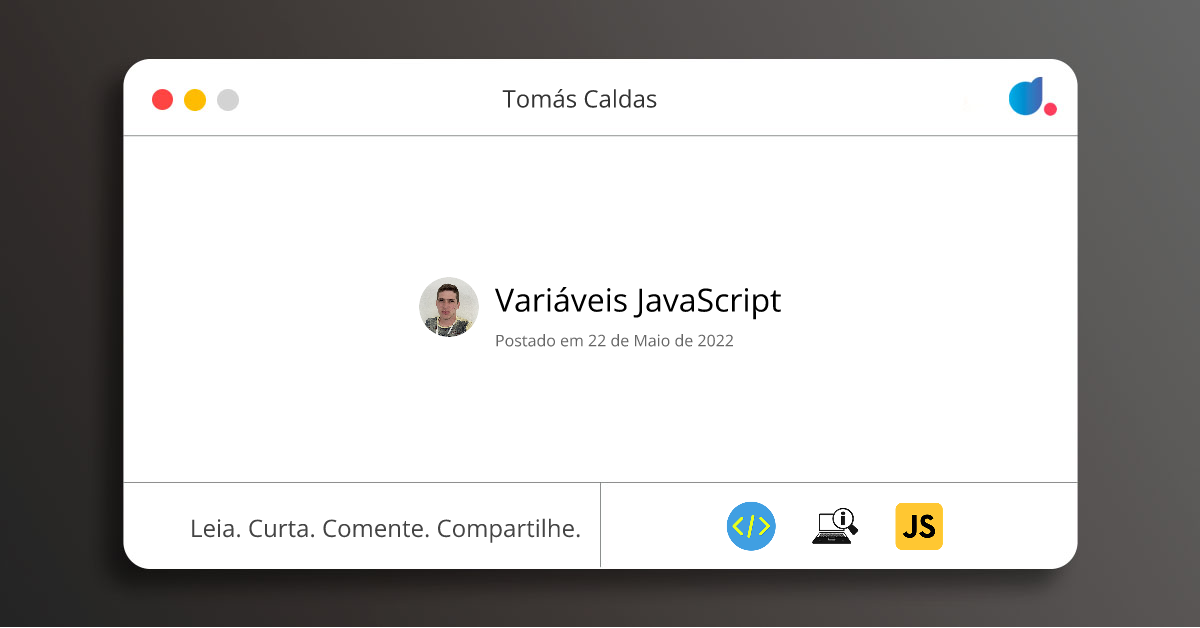Select the yellow JS JavaScript badge

tap(919, 526)
